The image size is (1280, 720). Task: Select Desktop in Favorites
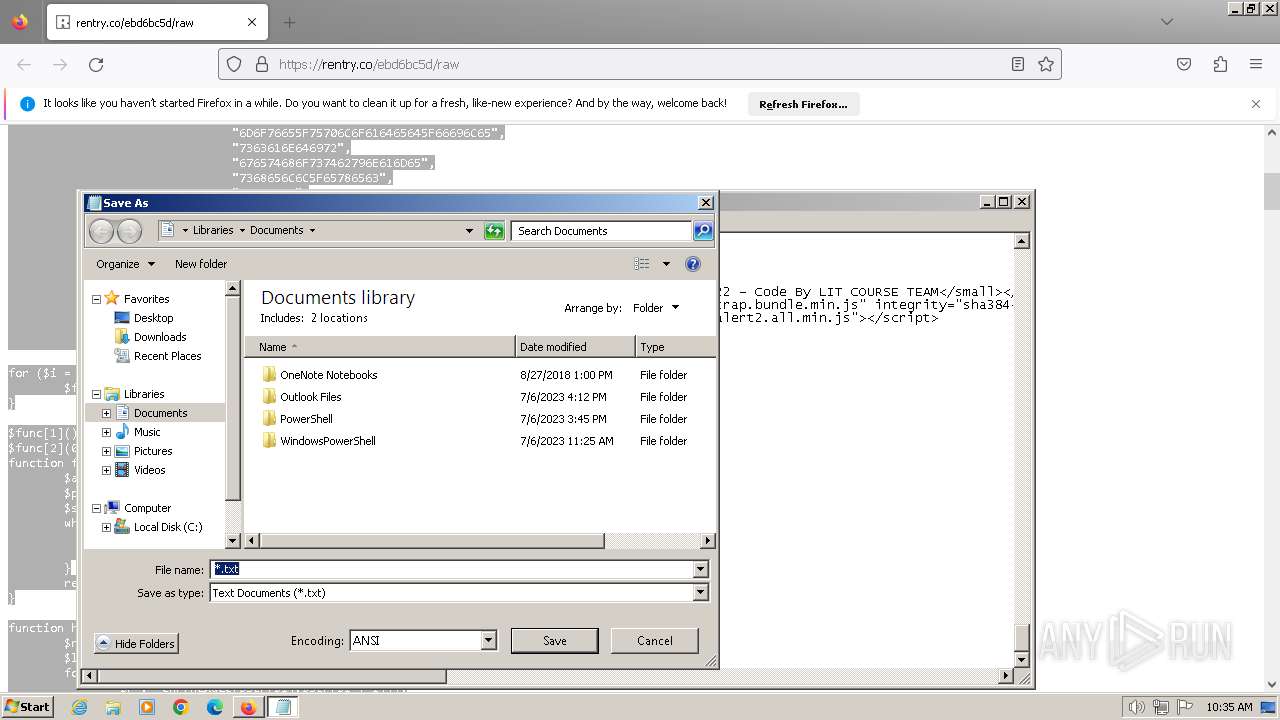[x=153, y=318]
